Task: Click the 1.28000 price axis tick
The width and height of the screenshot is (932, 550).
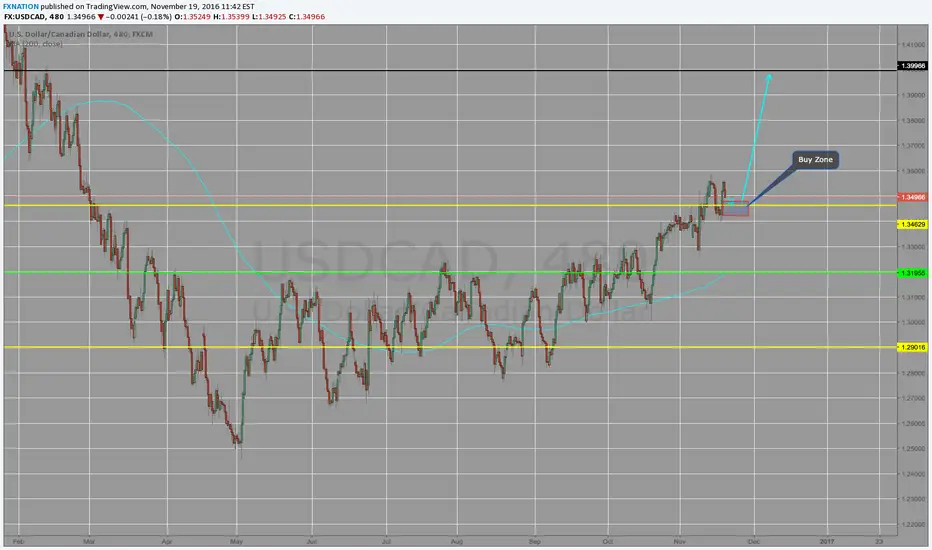Action: (x=913, y=373)
